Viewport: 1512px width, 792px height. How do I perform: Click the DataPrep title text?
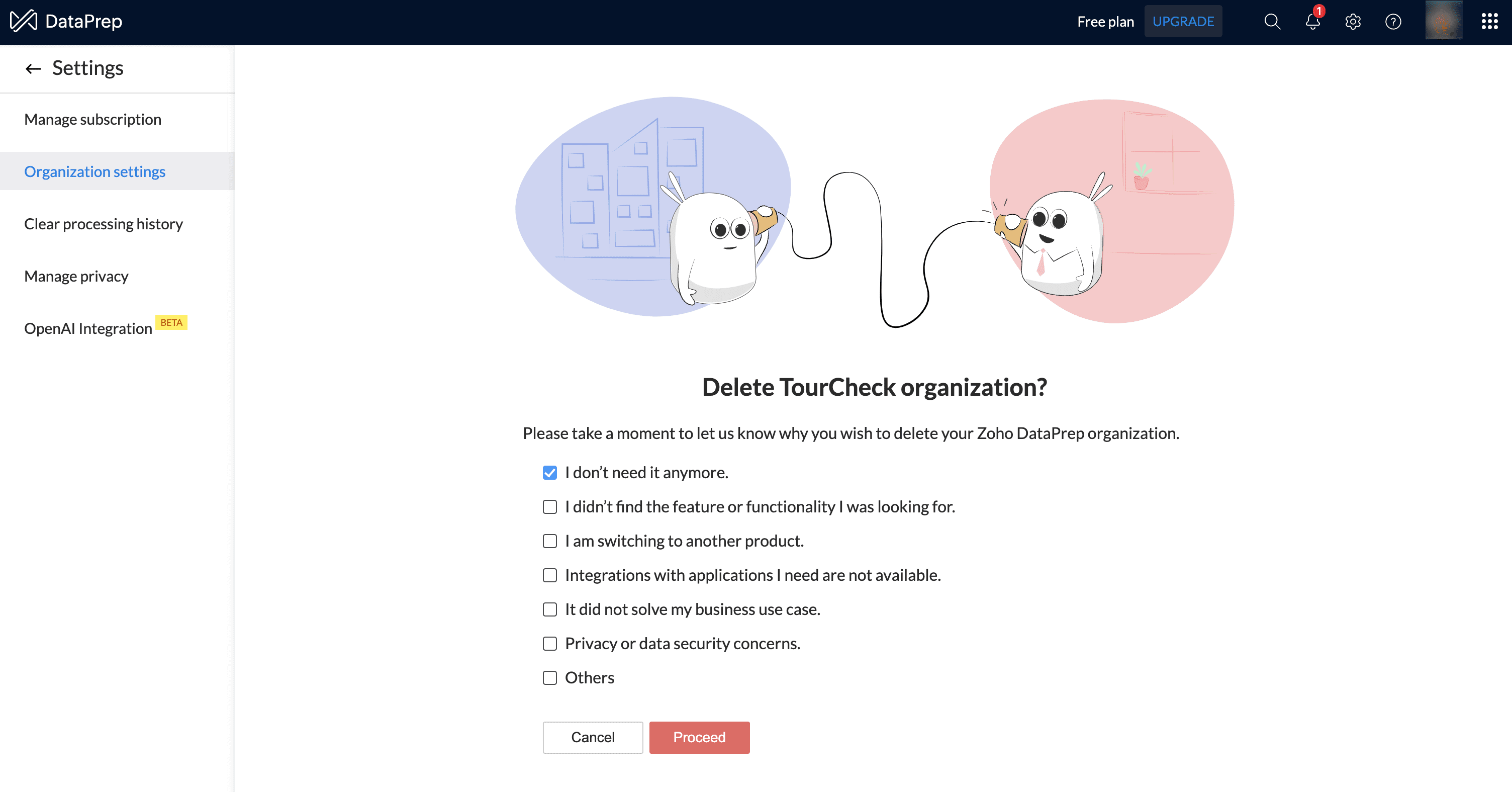click(84, 21)
